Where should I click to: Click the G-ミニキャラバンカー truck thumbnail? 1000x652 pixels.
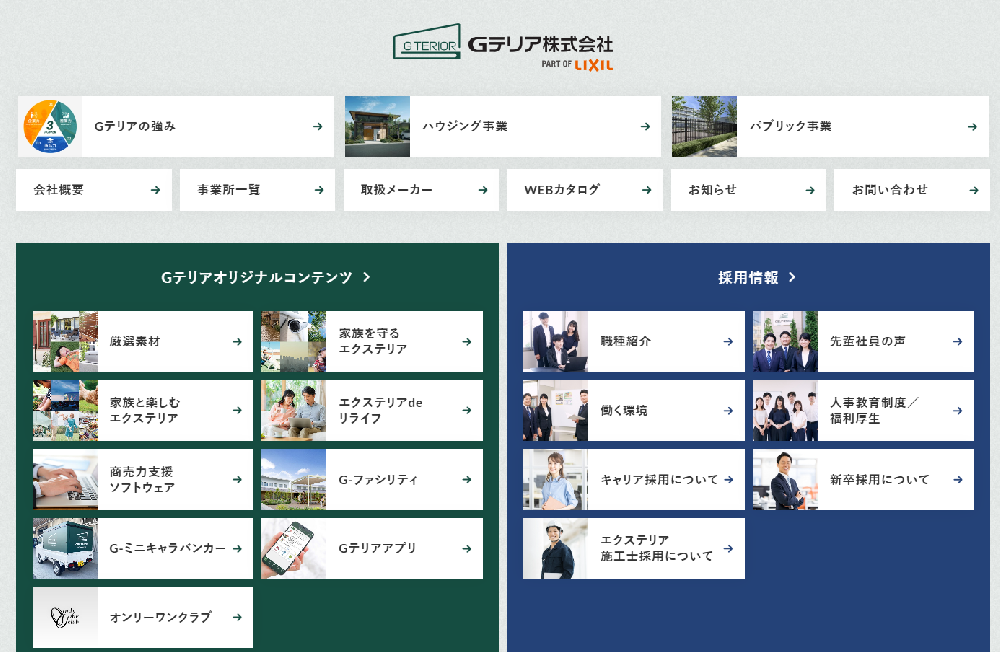click(x=66, y=549)
